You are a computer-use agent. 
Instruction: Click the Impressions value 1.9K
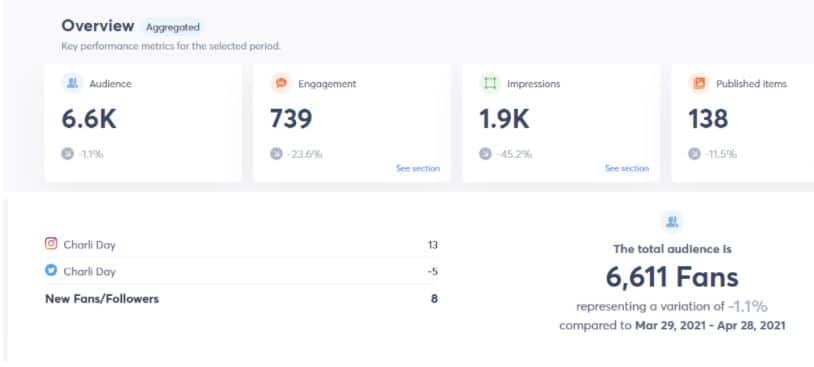tap(504, 119)
